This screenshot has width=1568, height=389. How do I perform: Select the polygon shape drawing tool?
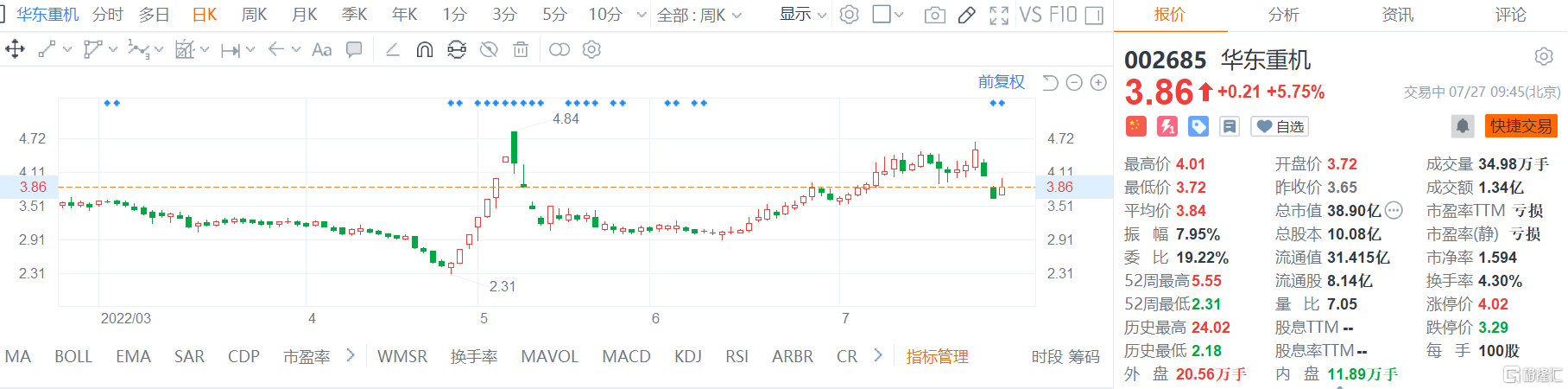click(x=92, y=49)
